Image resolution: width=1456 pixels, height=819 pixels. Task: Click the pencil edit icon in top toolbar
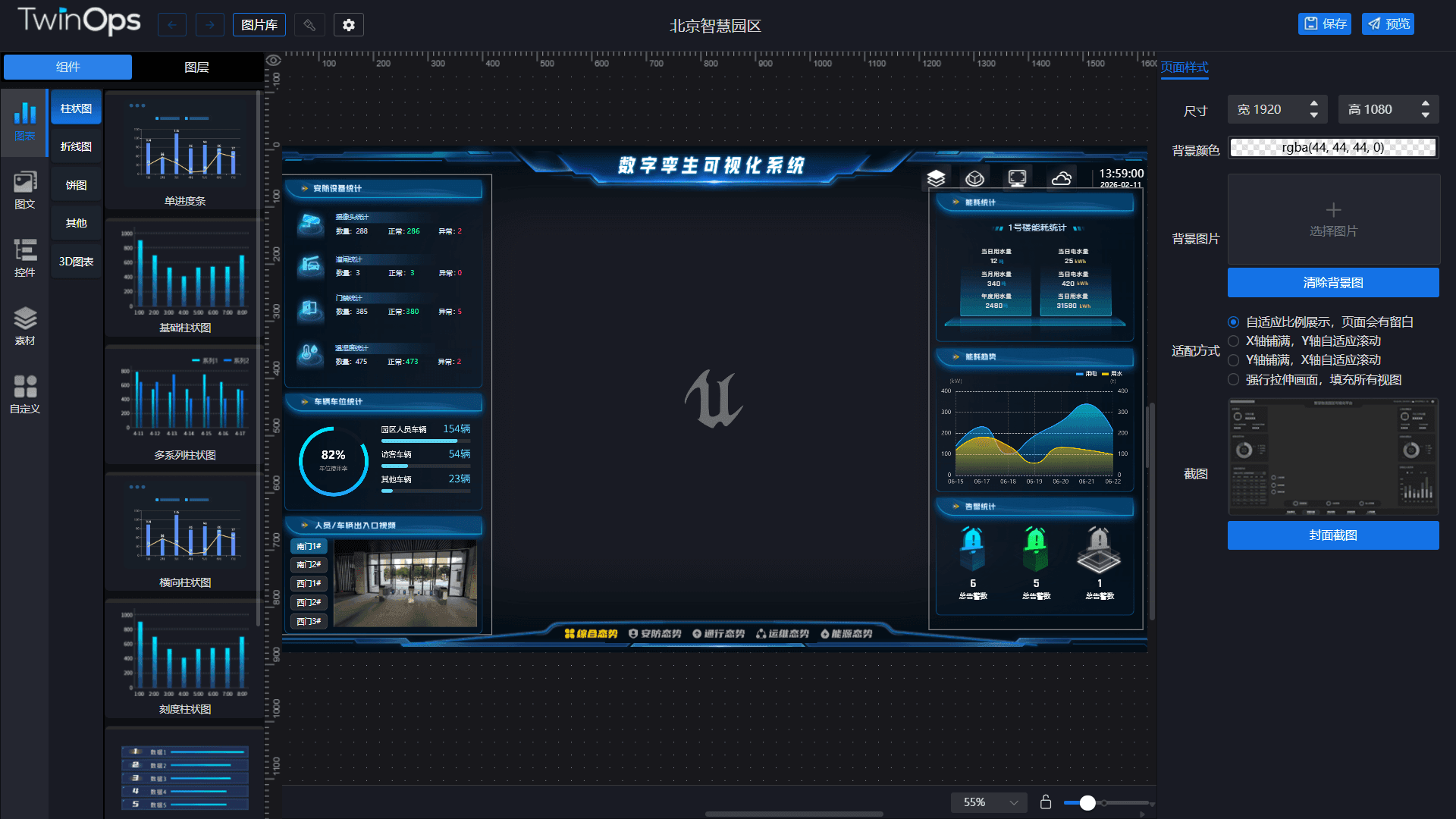tap(309, 25)
